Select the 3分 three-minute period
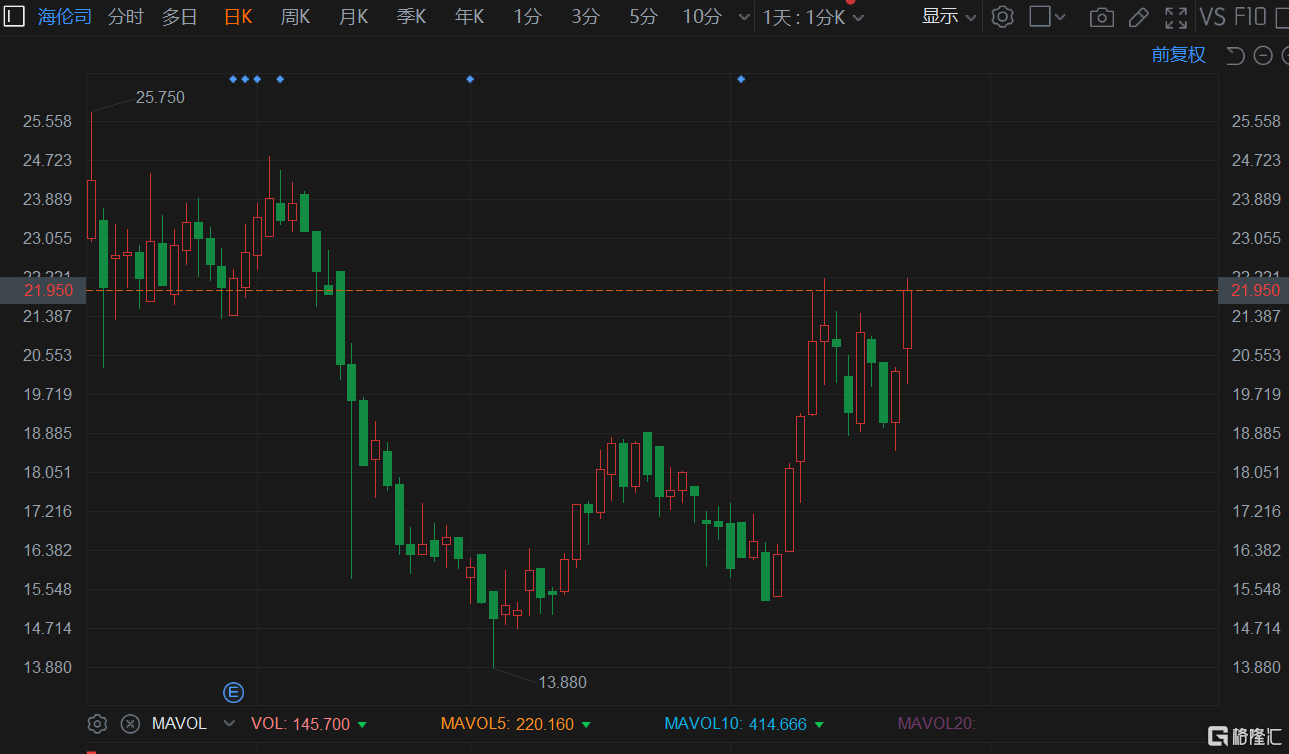 pyautogui.click(x=586, y=16)
